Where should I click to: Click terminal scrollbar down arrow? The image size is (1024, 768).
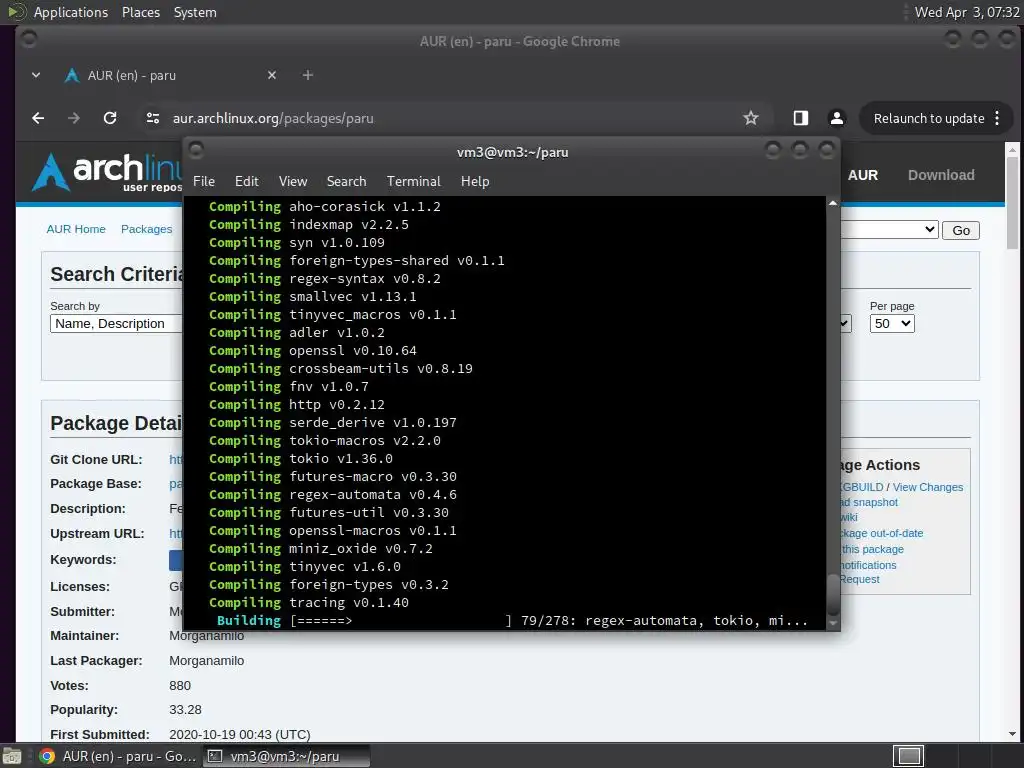(x=833, y=623)
